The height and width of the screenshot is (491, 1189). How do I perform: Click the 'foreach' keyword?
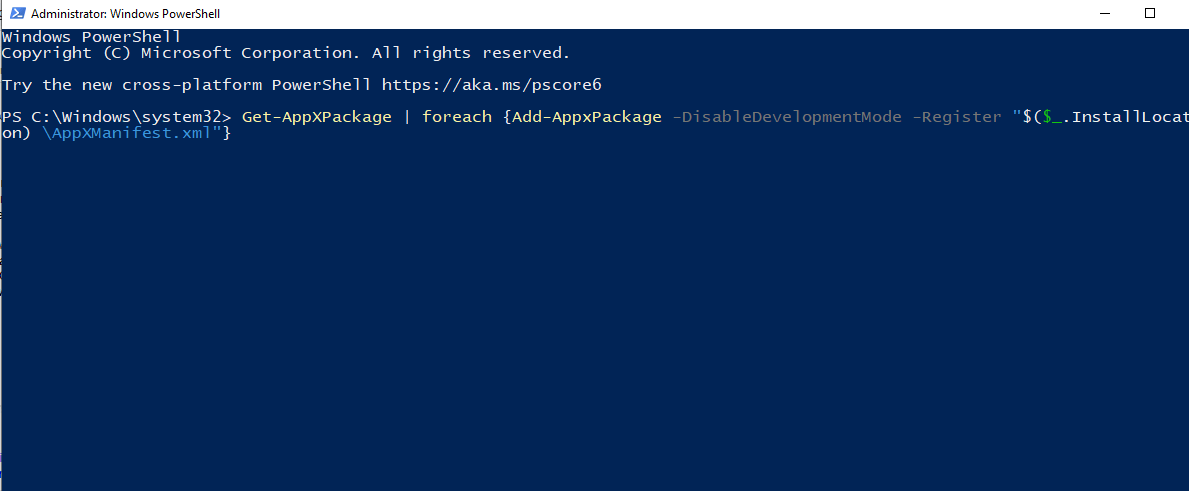tap(456, 117)
